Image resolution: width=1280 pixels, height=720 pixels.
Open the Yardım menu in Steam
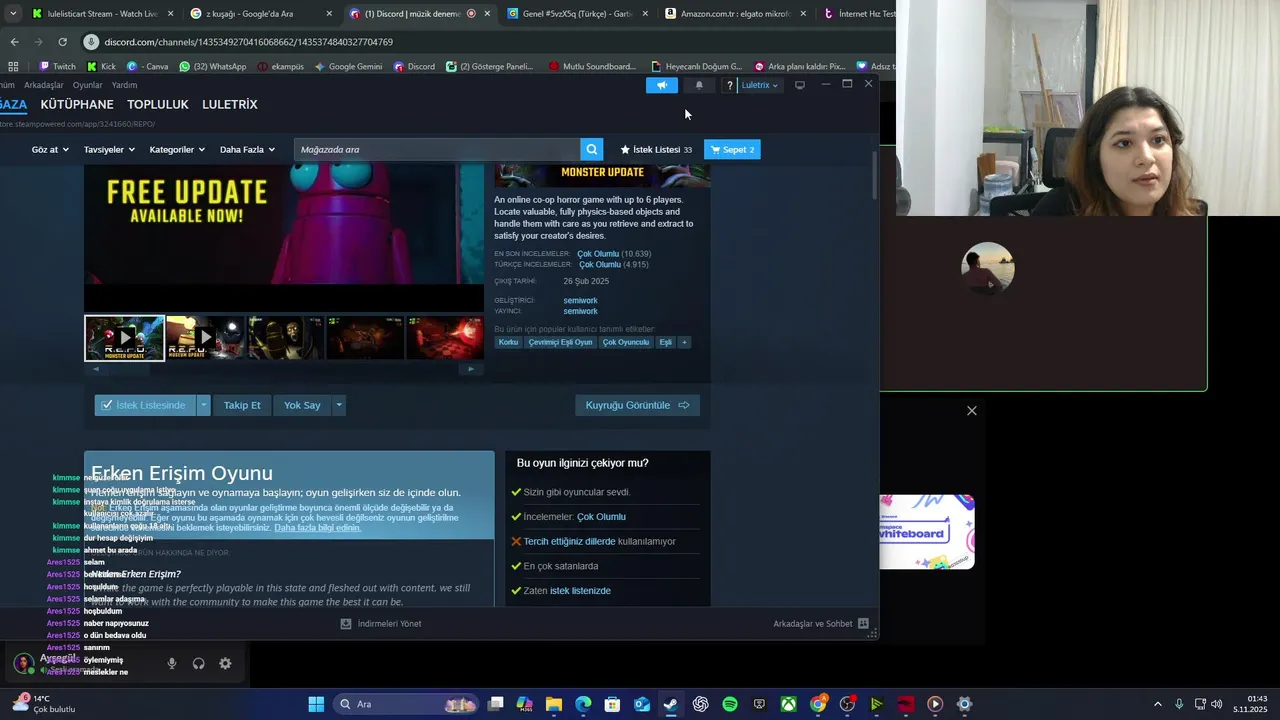pos(124,85)
